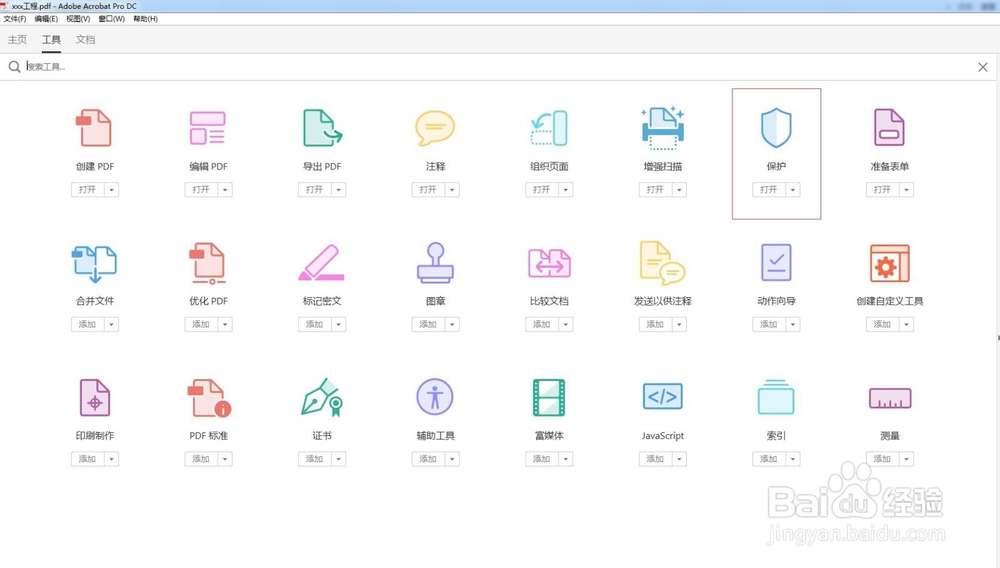Click the magnifier search icon
Screen dimensions: 1000x568
point(14,67)
